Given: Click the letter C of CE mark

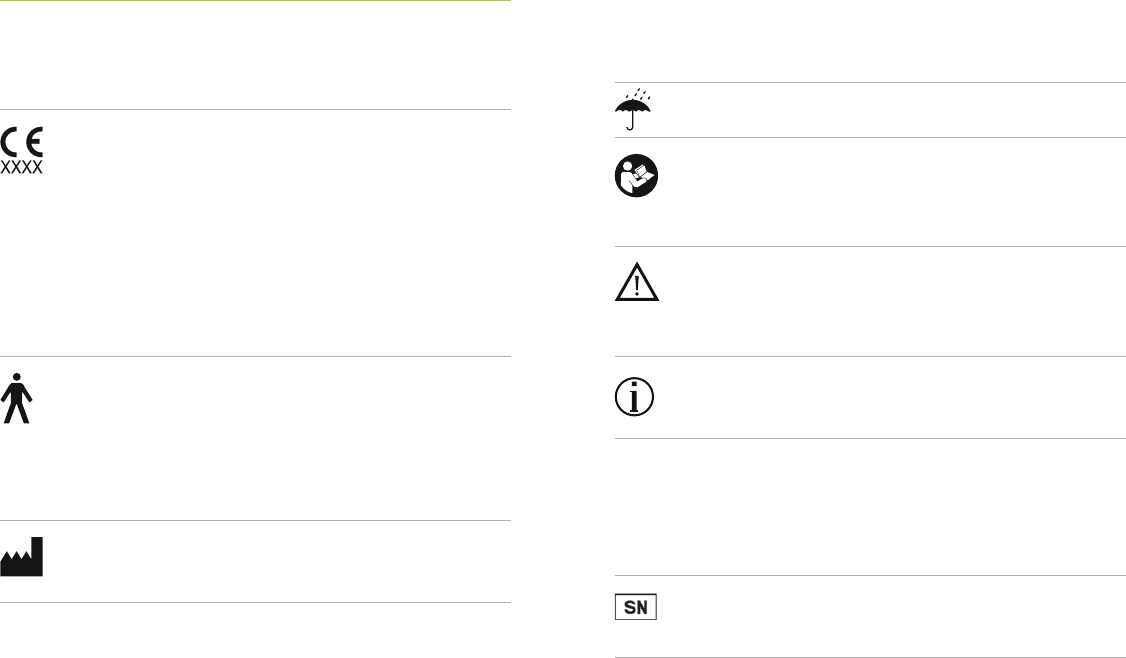Looking at the screenshot, I should tap(9, 142).
